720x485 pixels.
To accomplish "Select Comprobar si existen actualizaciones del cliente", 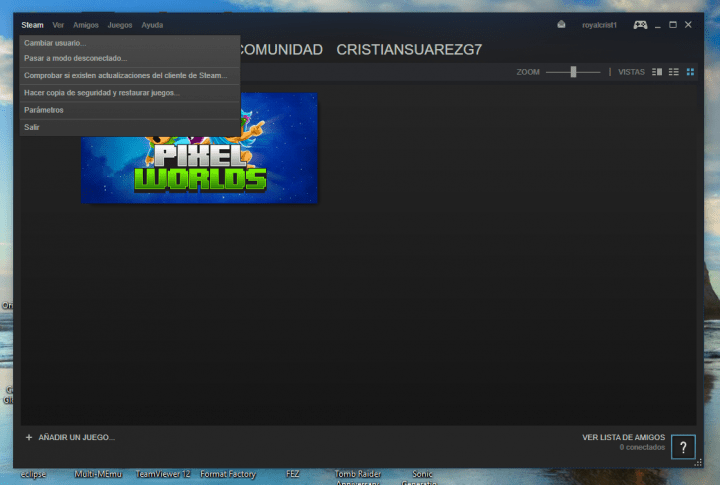I will [129, 75].
